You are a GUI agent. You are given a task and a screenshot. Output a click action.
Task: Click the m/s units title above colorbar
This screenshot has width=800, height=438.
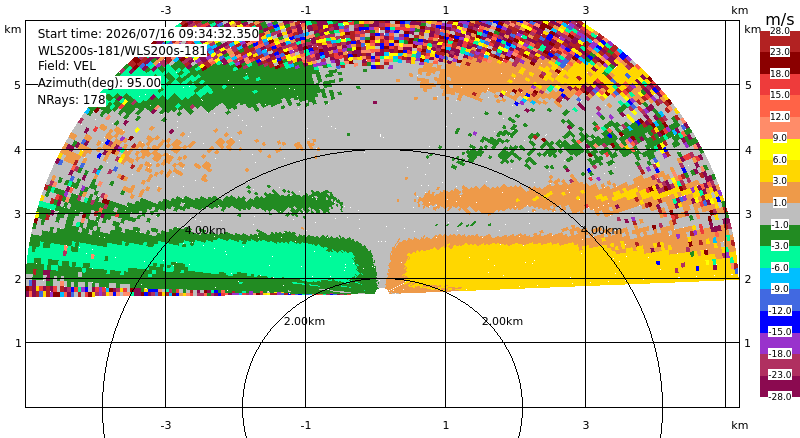(x=780, y=19)
